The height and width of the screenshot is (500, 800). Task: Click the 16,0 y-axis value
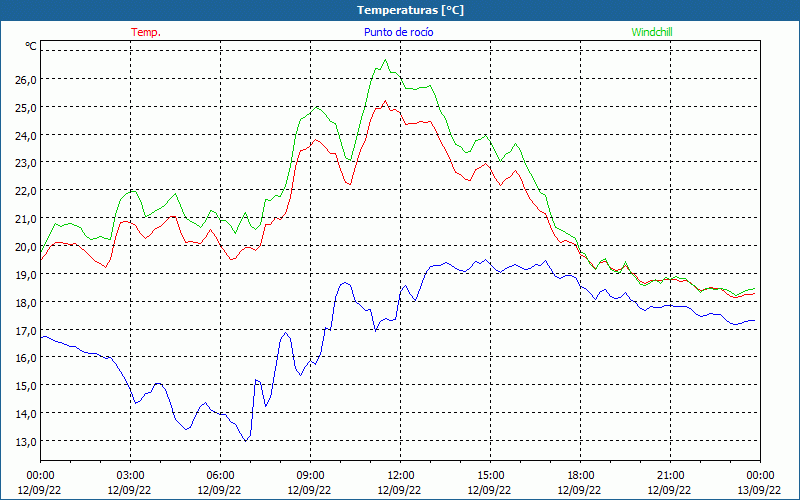point(27,358)
